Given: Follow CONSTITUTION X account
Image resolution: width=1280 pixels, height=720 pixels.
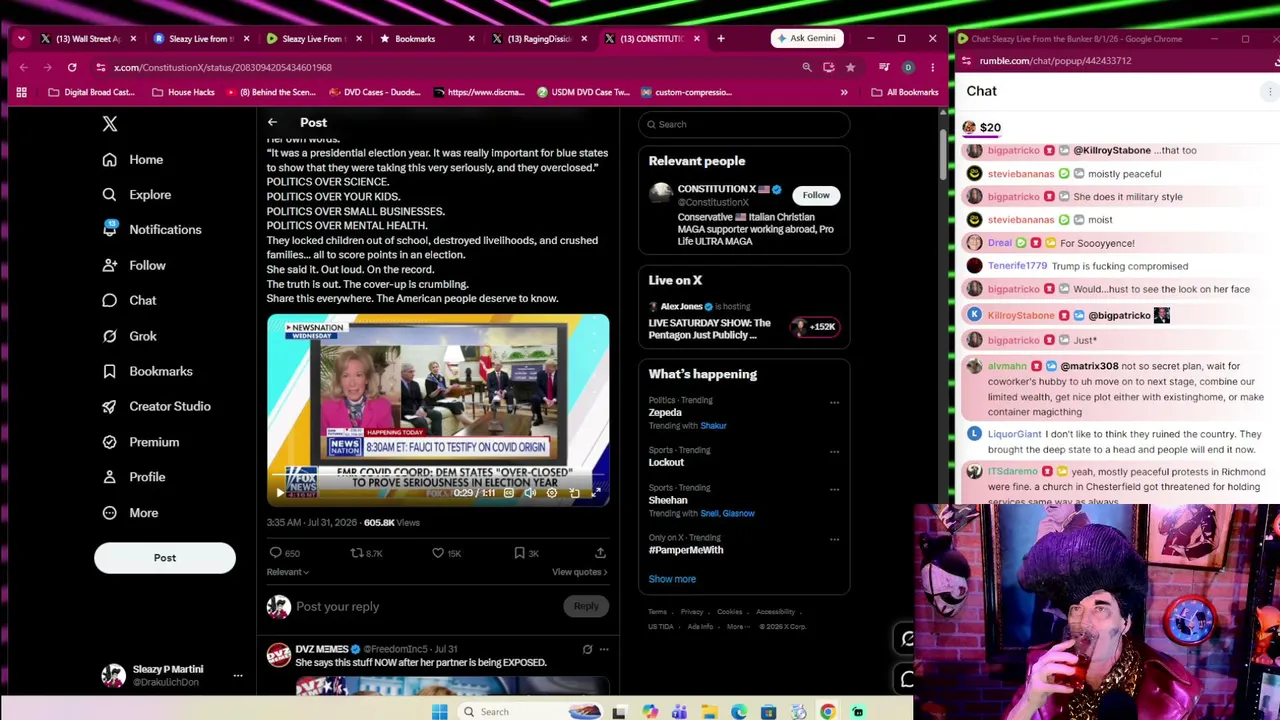Looking at the screenshot, I should (816, 195).
